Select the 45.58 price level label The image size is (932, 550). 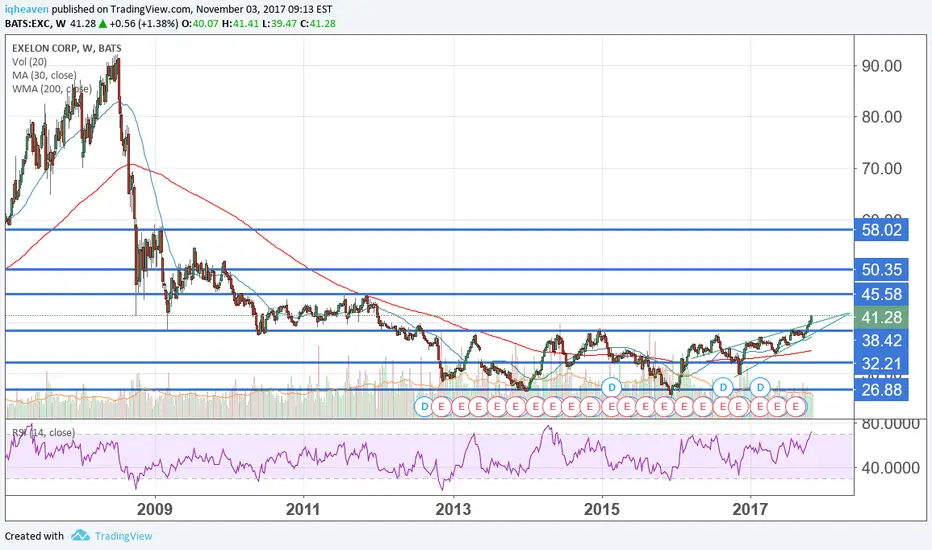[881, 294]
